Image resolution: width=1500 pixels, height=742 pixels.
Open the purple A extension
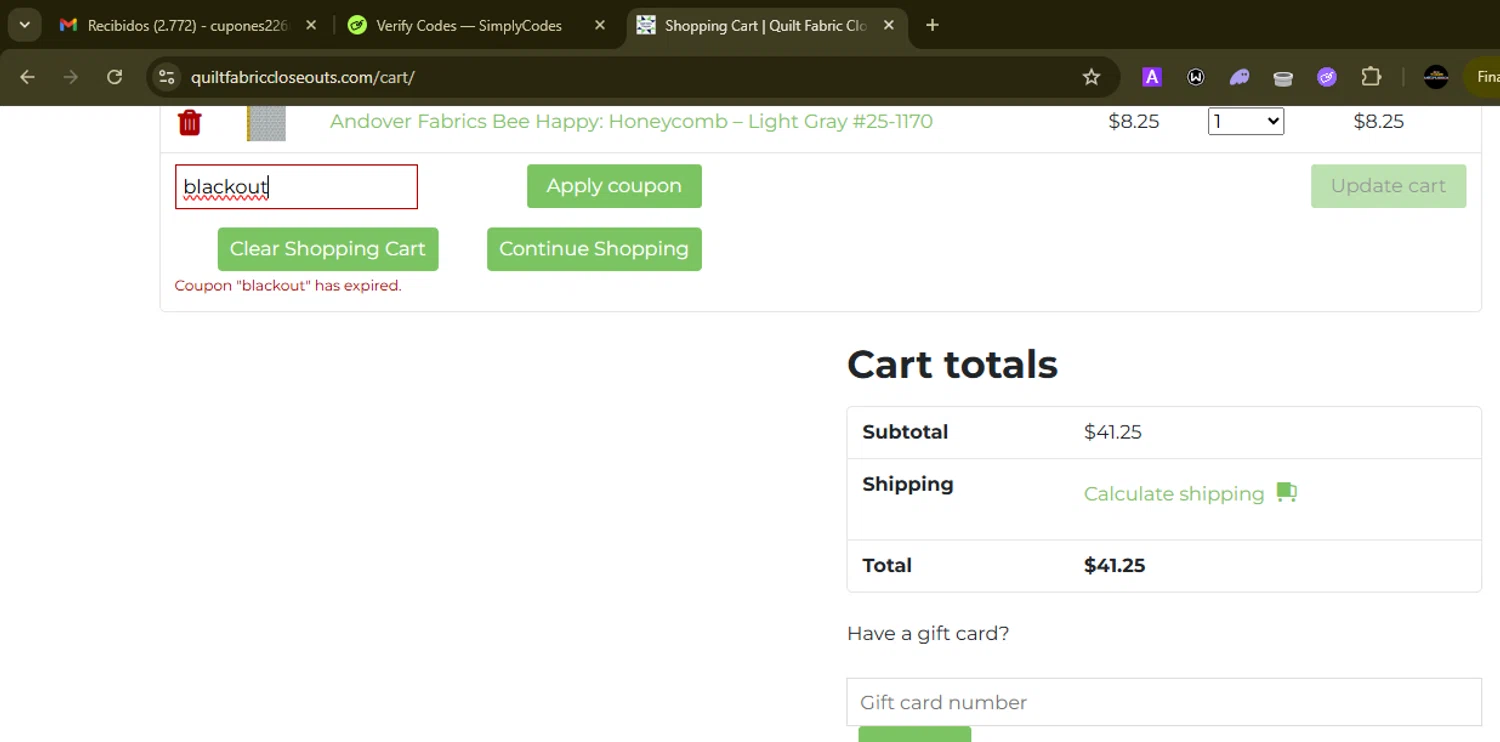pos(1152,77)
